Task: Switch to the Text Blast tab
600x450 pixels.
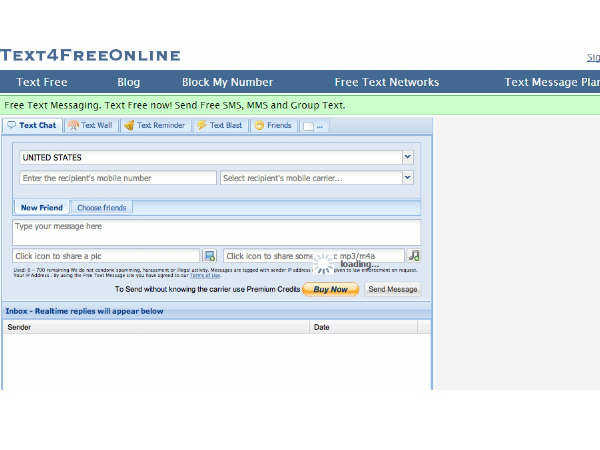Action: tap(221, 126)
